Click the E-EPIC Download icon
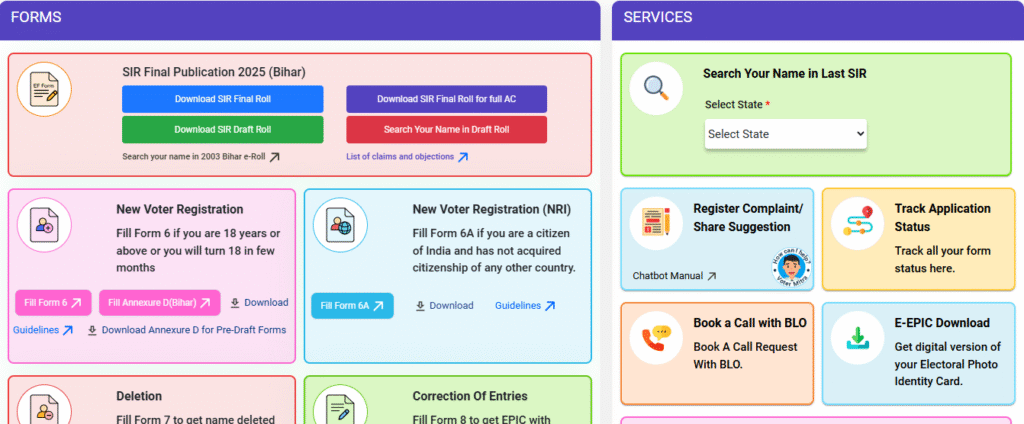Screen dimensions: 1024x424 tap(857, 338)
